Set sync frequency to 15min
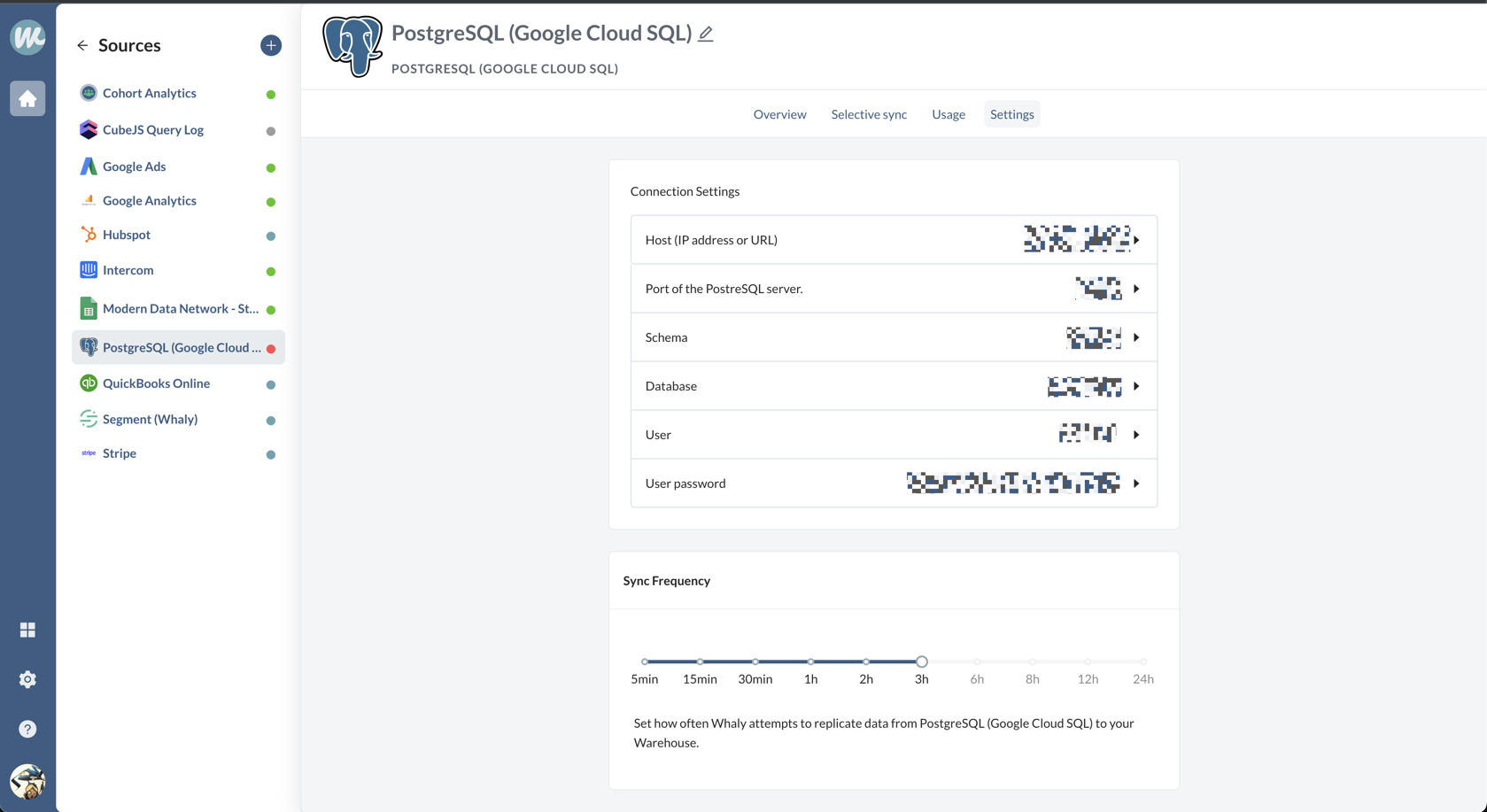This screenshot has height=812, width=1487. click(700, 661)
